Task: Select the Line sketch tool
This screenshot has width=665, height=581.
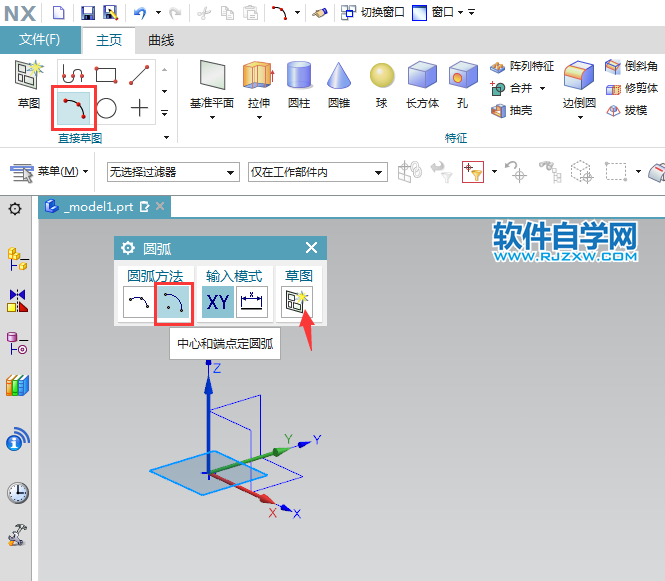Action: (139, 75)
